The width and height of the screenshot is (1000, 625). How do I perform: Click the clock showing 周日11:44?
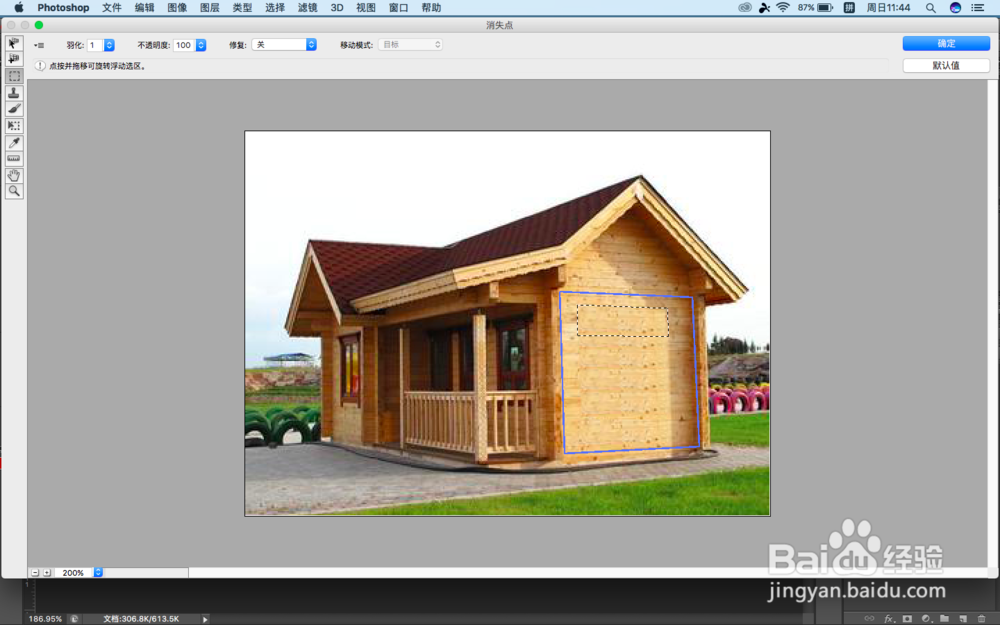coord(888,8)
